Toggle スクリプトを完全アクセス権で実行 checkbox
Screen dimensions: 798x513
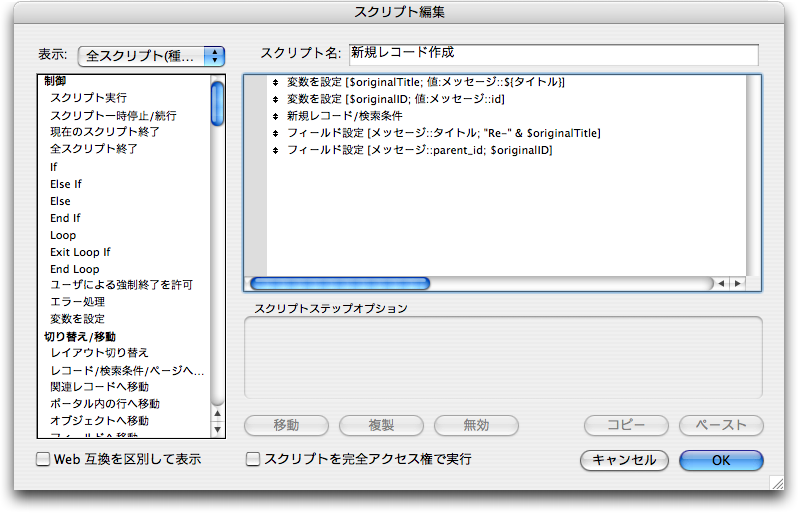click(x=253, y=460)
